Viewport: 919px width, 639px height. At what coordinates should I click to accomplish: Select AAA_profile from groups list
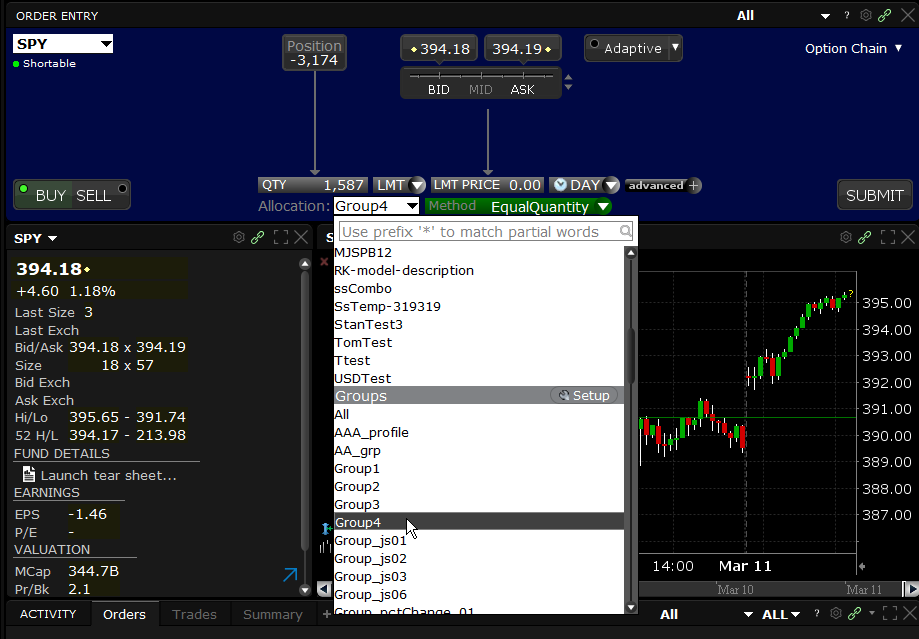479,433
